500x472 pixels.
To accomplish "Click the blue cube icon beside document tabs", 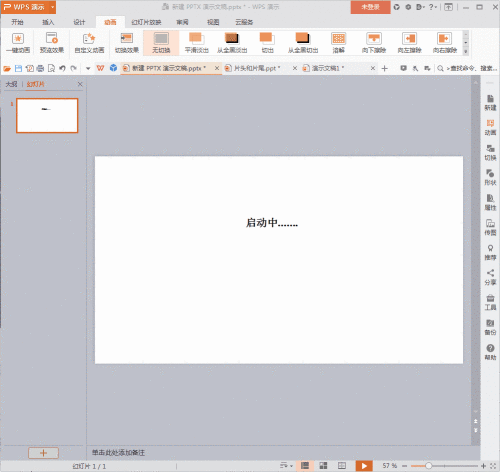I will [113, 68].
